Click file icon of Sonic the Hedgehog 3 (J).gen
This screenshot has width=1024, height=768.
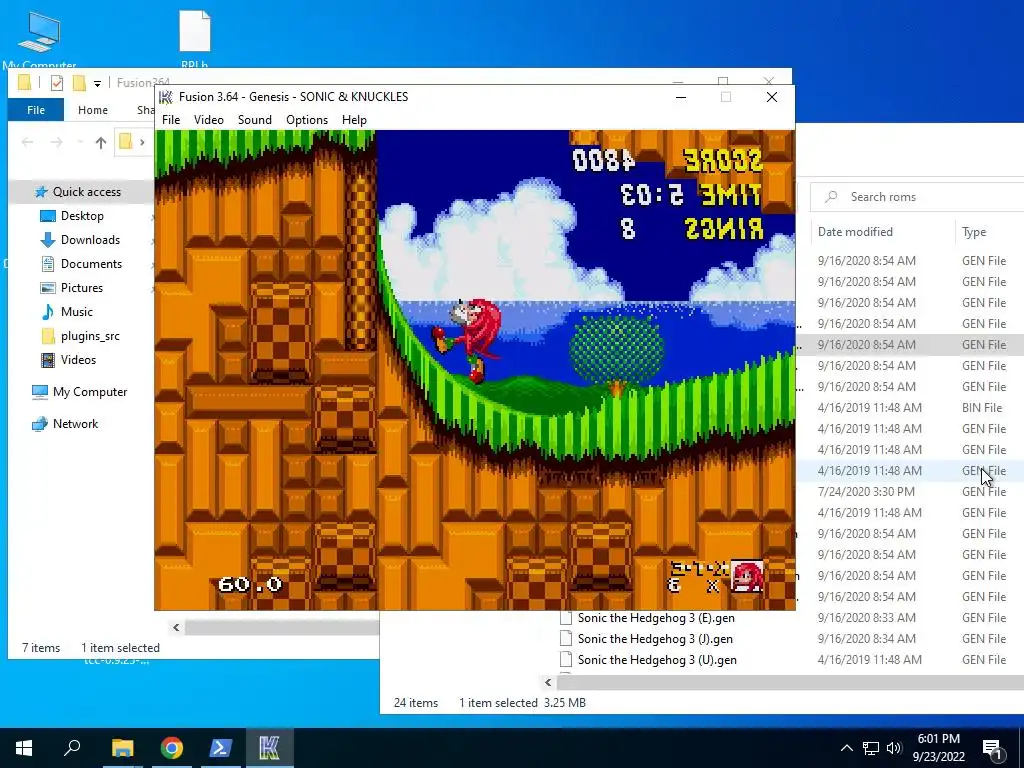pyautogui.click(x=566, y=639)
